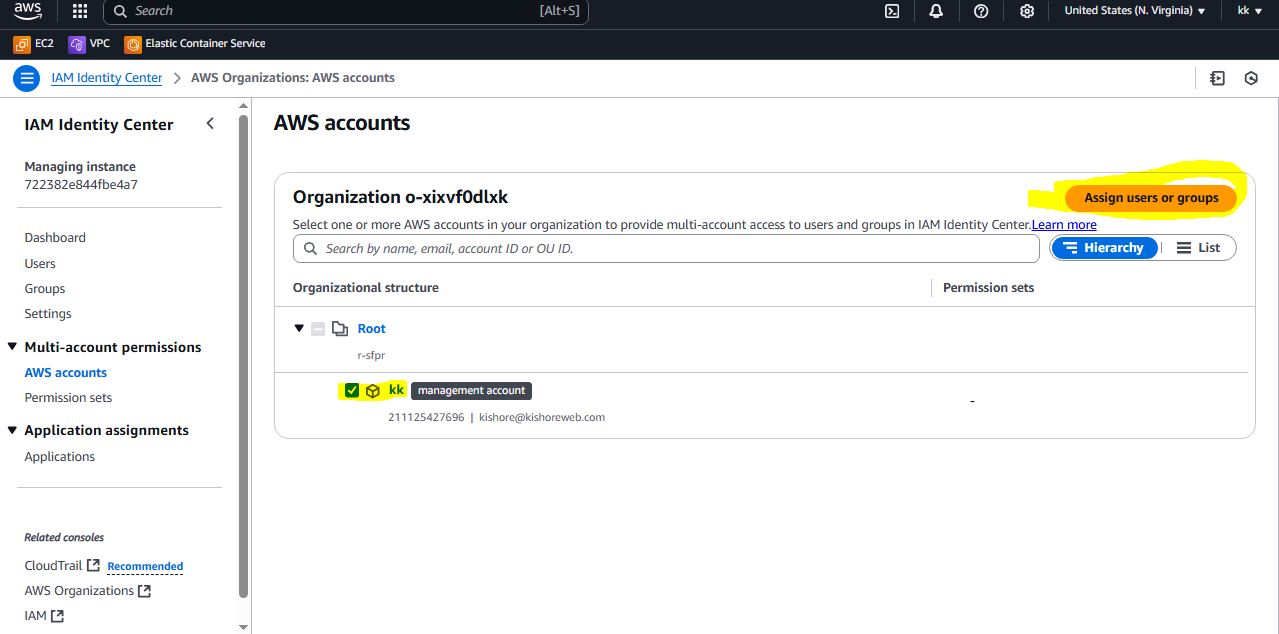Click Assign users or groups button
This screenshot has width=1279, height=634.
[x=1151, y=198]
